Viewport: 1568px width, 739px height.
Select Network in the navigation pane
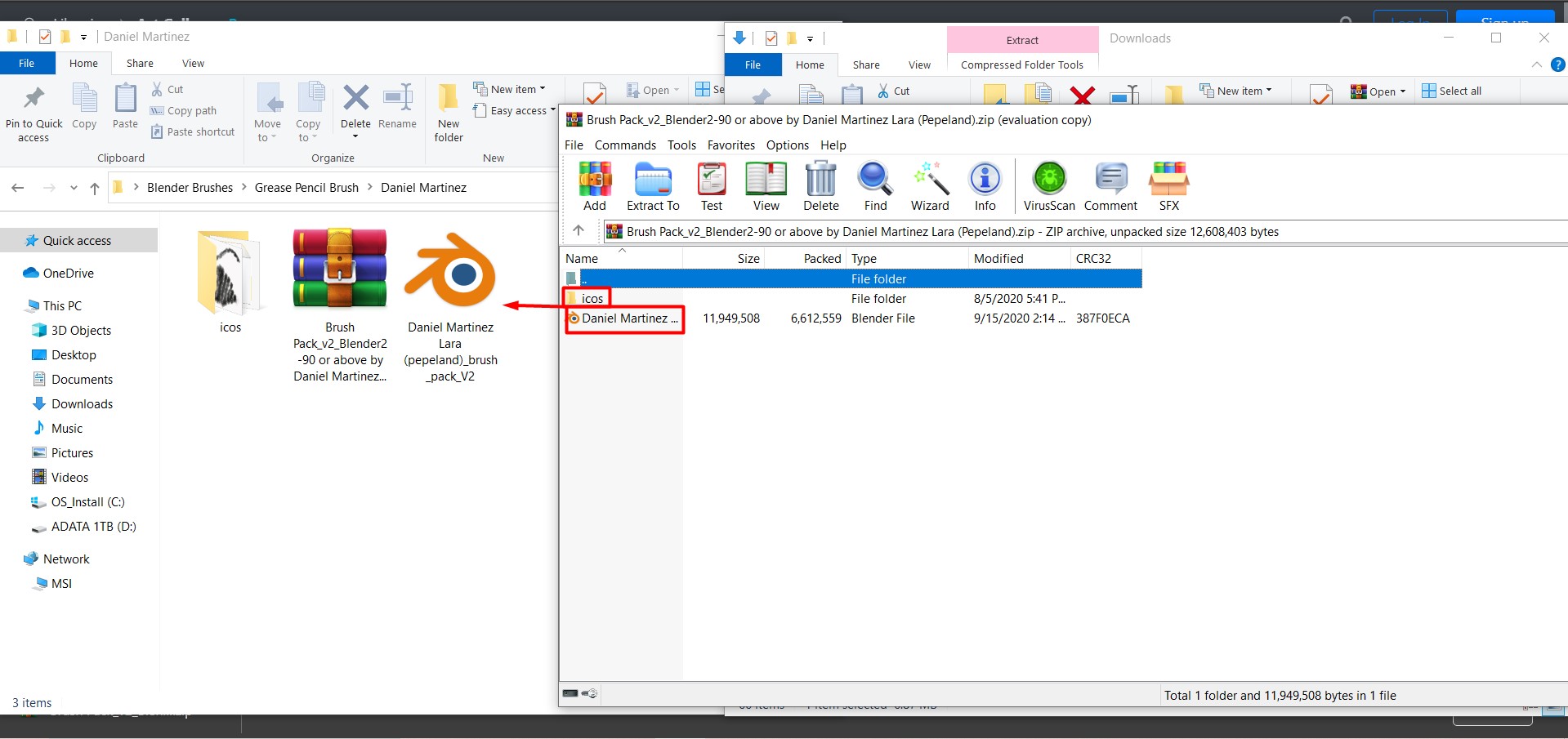pyautogui.click(x=66, y=559)
